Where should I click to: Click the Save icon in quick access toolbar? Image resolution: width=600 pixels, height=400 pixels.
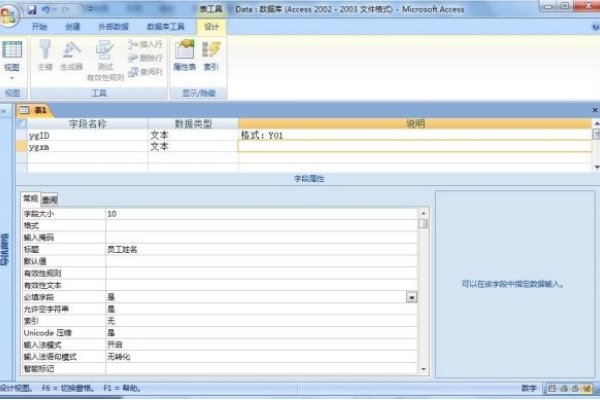pyautogui.click(x=32, y=10)
